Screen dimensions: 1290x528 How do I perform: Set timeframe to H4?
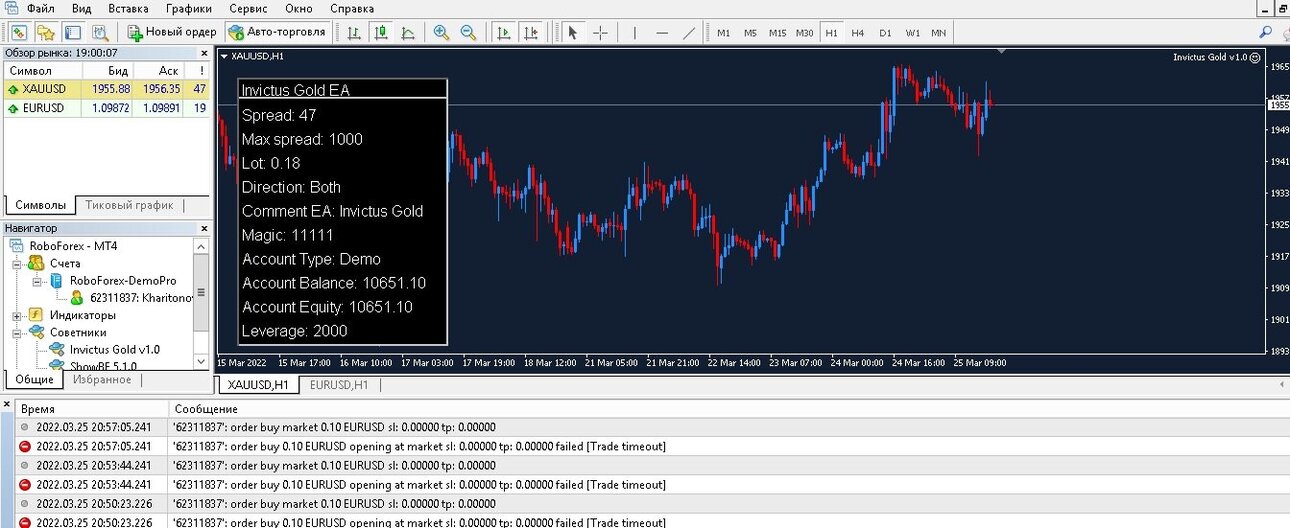coord(858,33)
